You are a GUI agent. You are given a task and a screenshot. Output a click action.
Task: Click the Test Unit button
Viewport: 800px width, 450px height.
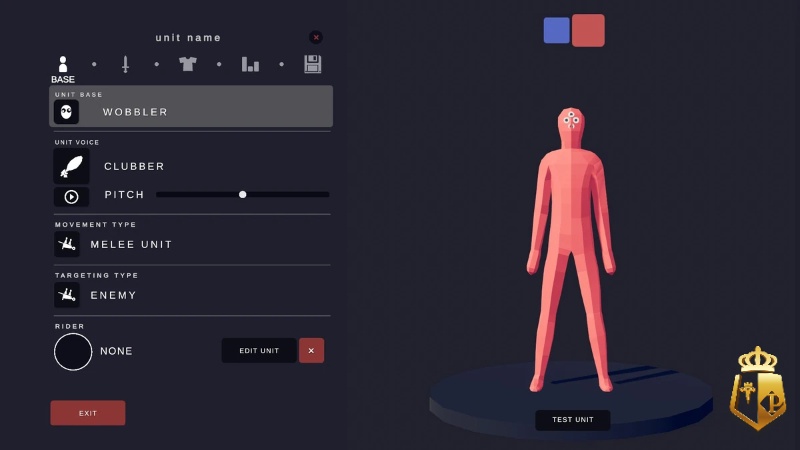pos(572,420)
